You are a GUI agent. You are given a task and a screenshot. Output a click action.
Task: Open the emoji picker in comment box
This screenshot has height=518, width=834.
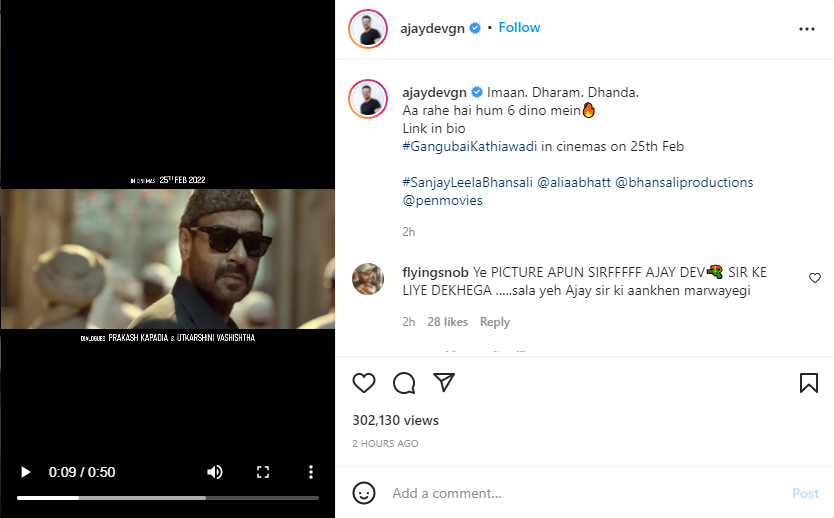(x=364, y=493)
